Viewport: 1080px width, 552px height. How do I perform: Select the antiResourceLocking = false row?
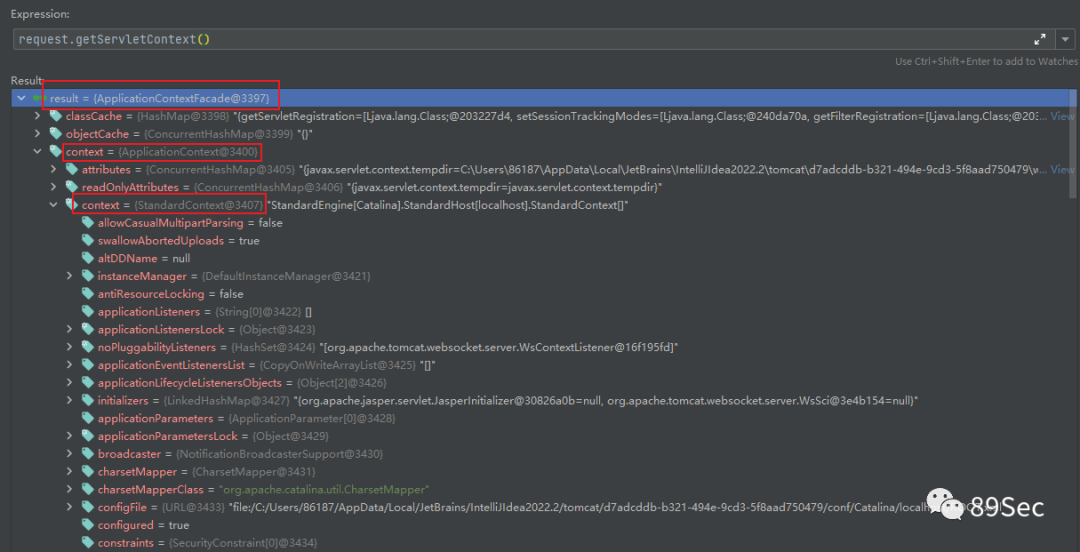point(541,294)
